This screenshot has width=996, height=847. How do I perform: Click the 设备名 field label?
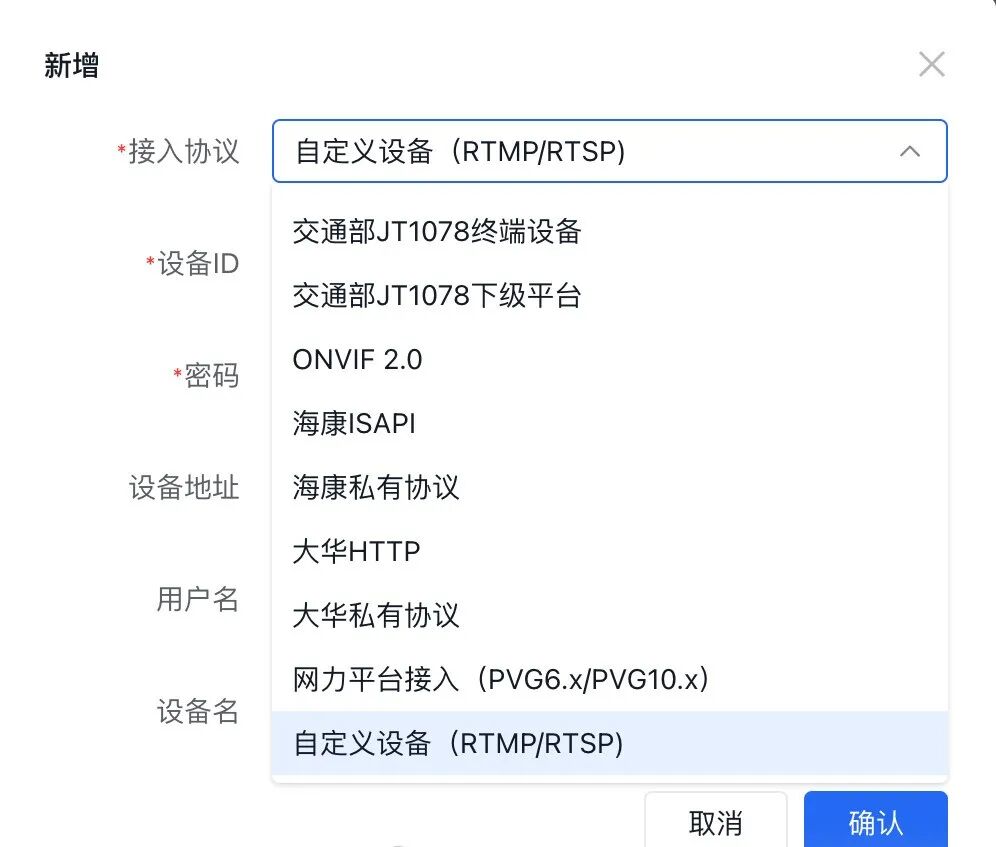(x=198, y=711)
